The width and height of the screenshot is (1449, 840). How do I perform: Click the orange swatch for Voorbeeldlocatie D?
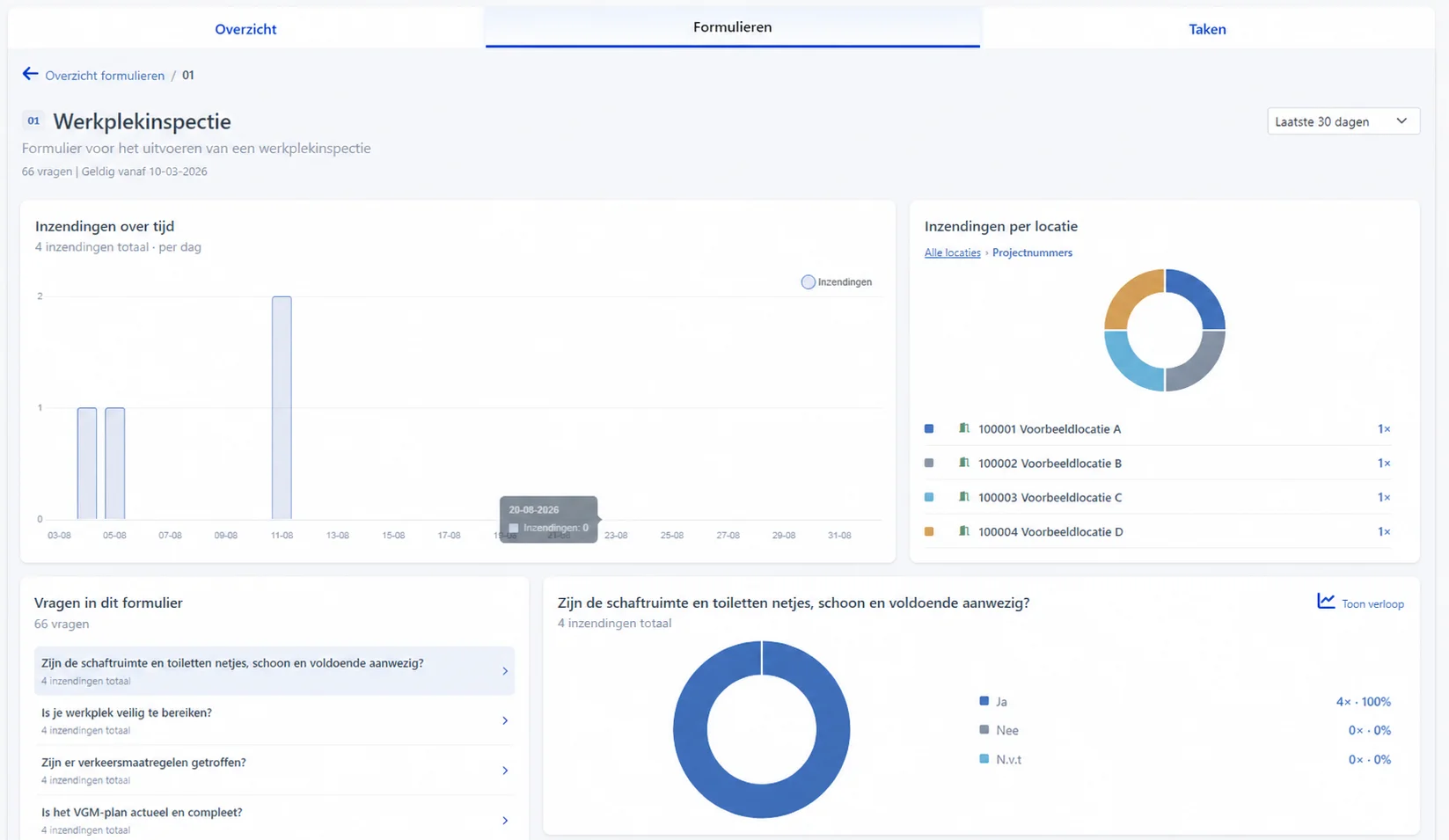pos(929,531)
